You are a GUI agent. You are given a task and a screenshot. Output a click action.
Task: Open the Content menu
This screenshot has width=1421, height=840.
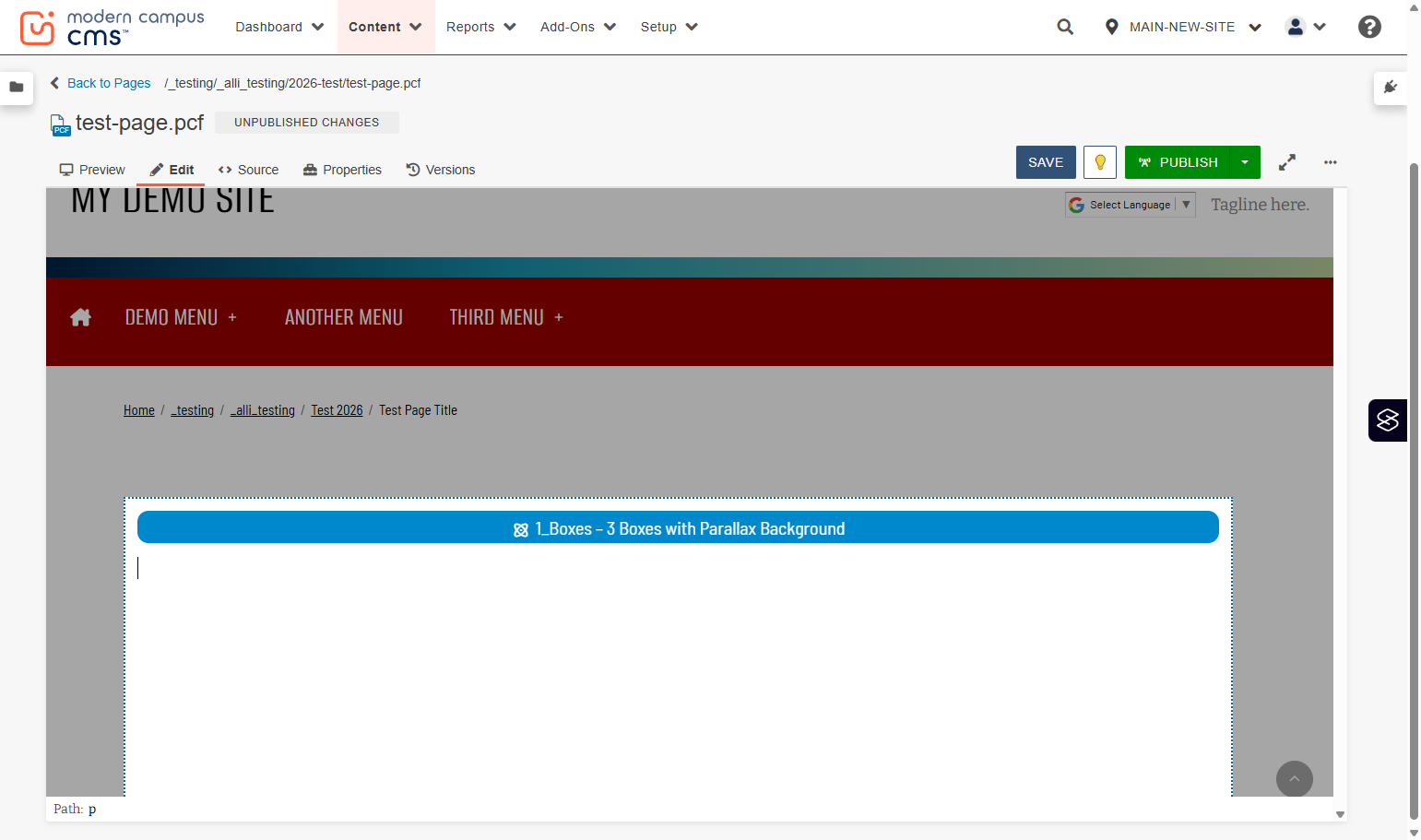pos(385,27)
